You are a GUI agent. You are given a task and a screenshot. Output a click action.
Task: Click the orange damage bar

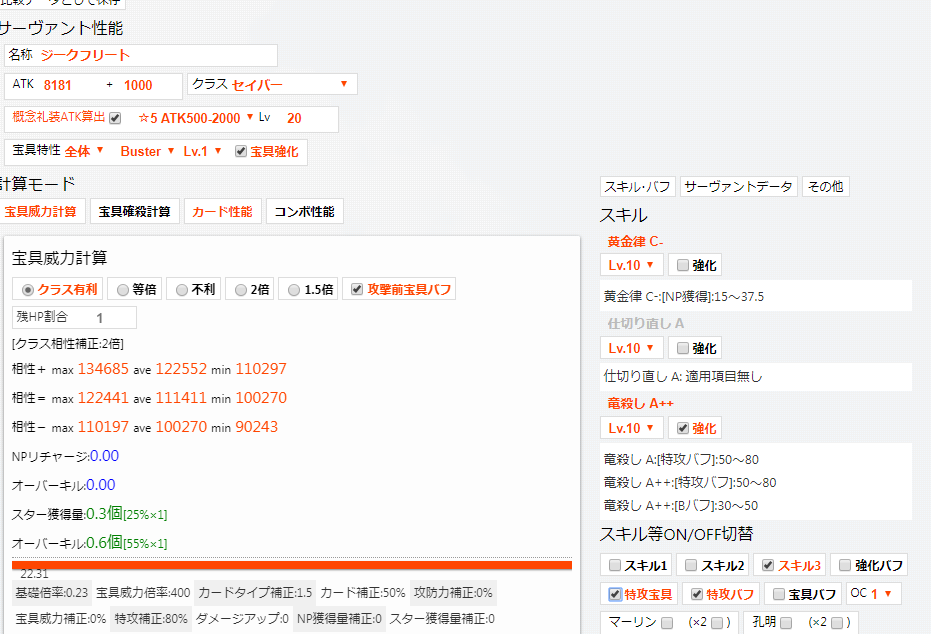[x=292, y=565]
